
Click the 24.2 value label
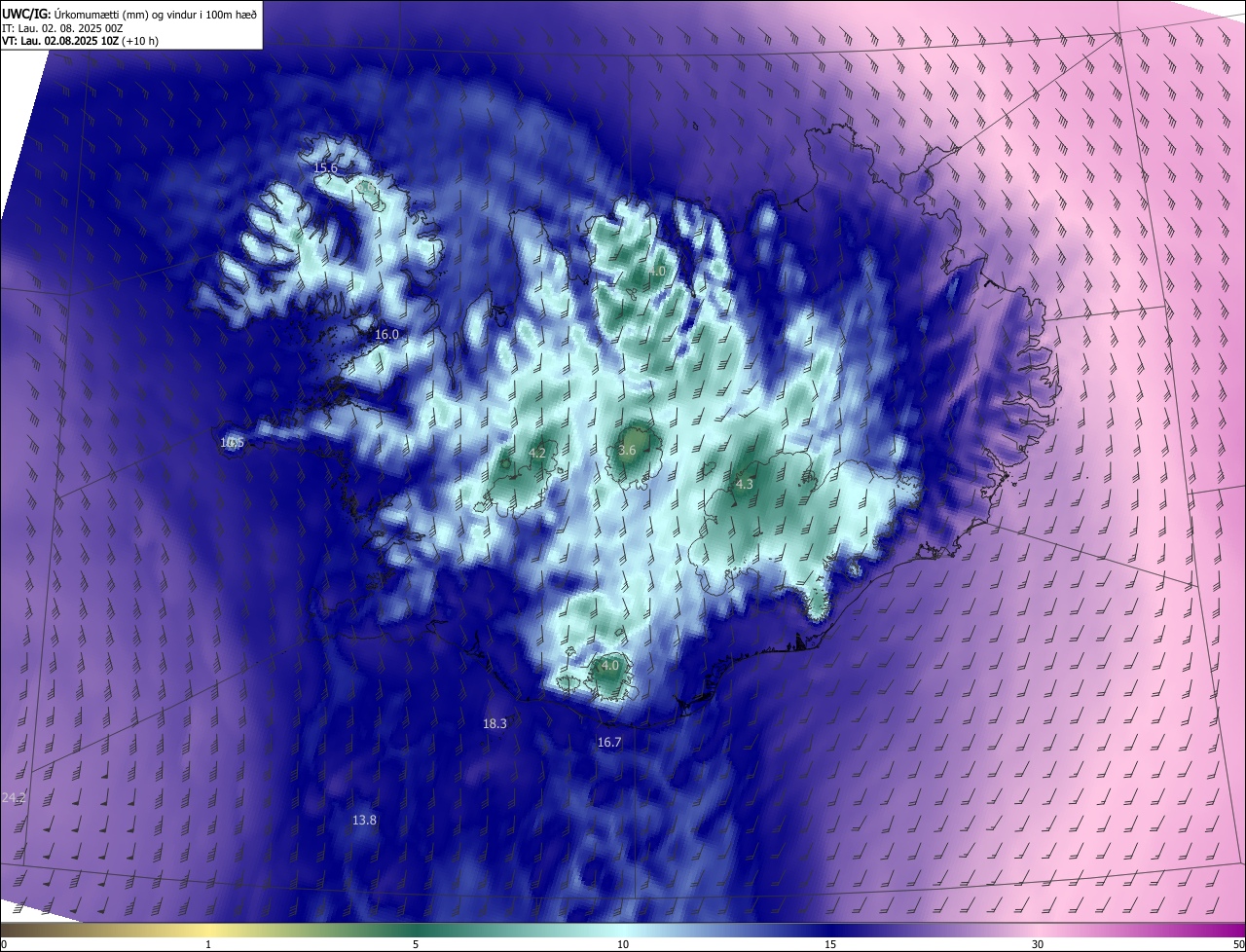pos(14,797)
